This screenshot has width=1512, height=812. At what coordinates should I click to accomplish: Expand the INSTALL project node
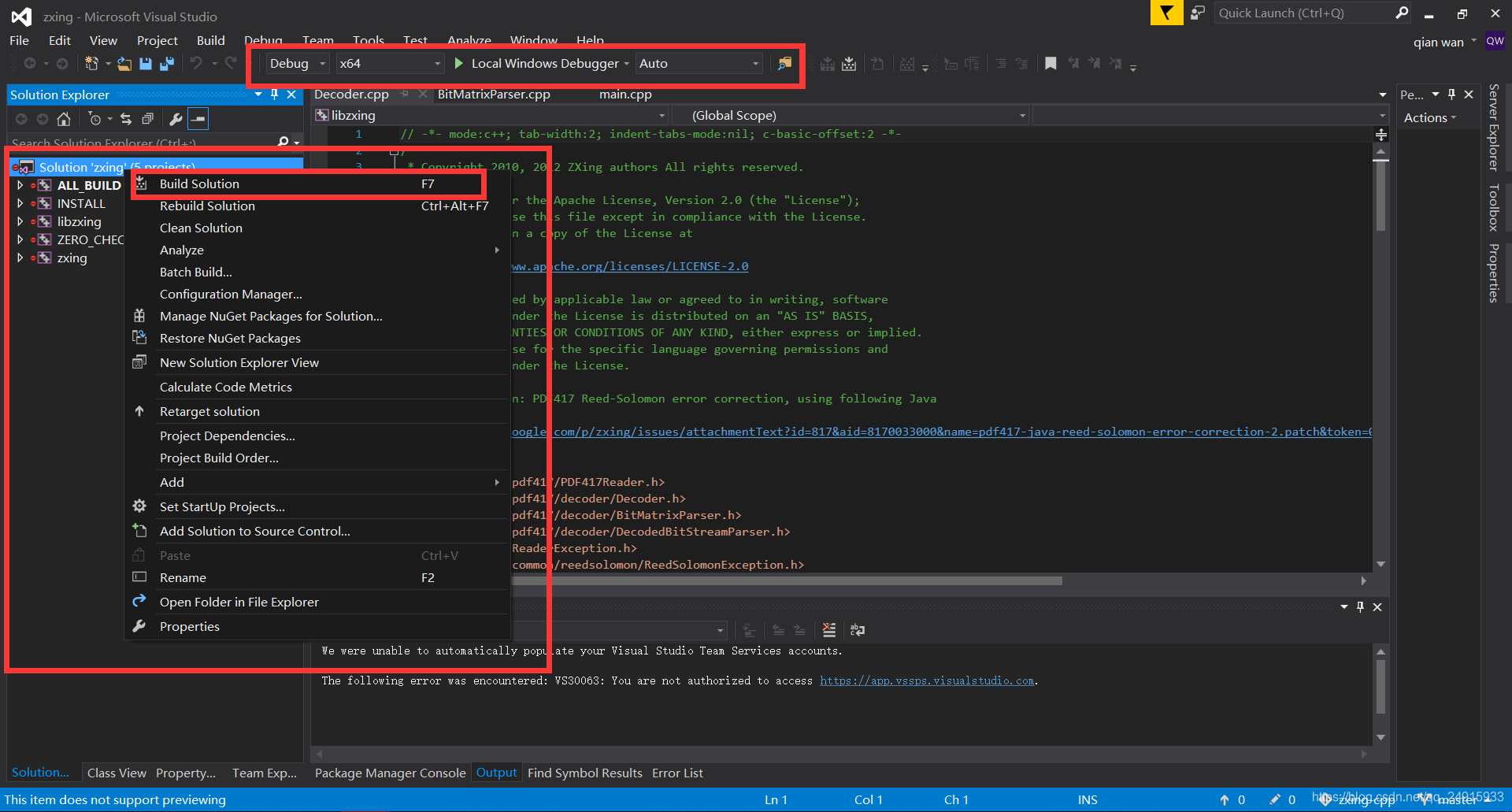20,204
